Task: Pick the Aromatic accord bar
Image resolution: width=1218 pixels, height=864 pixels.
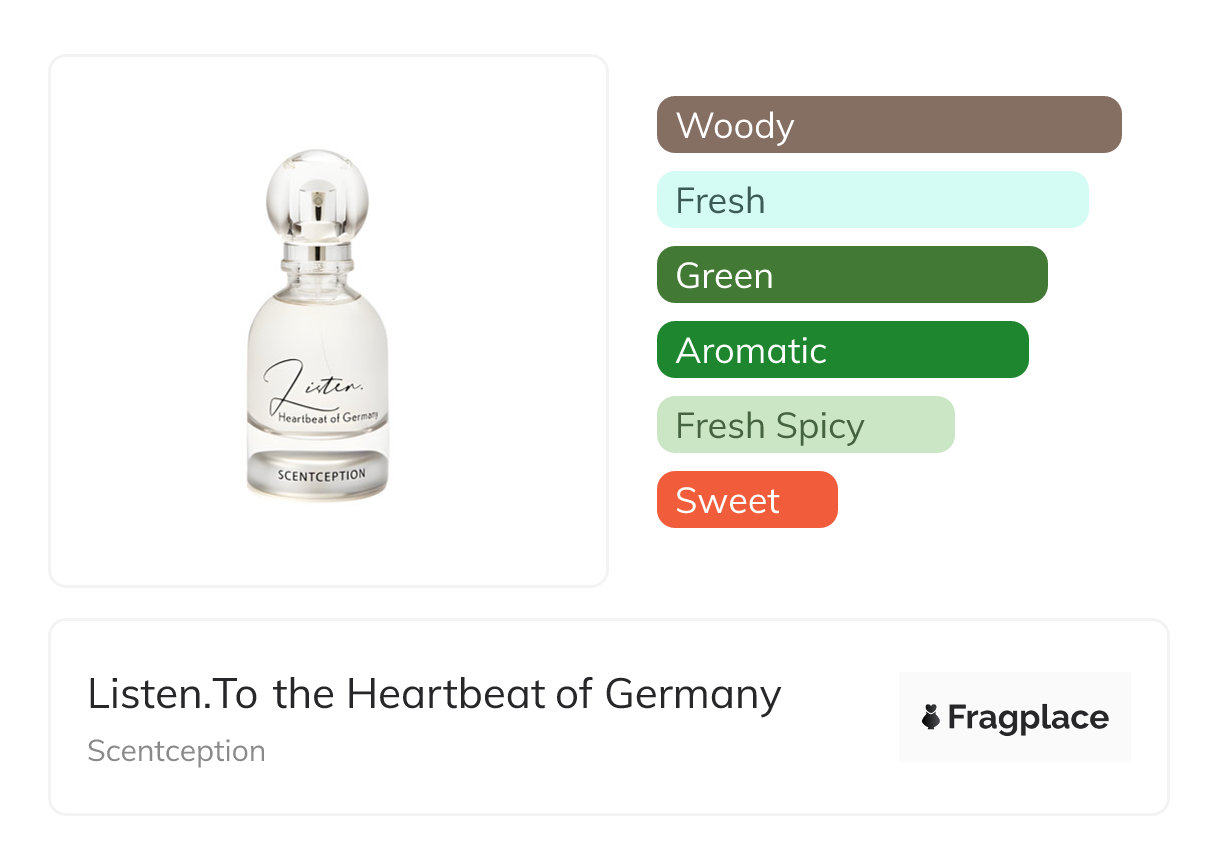Action: click(842, 350)
